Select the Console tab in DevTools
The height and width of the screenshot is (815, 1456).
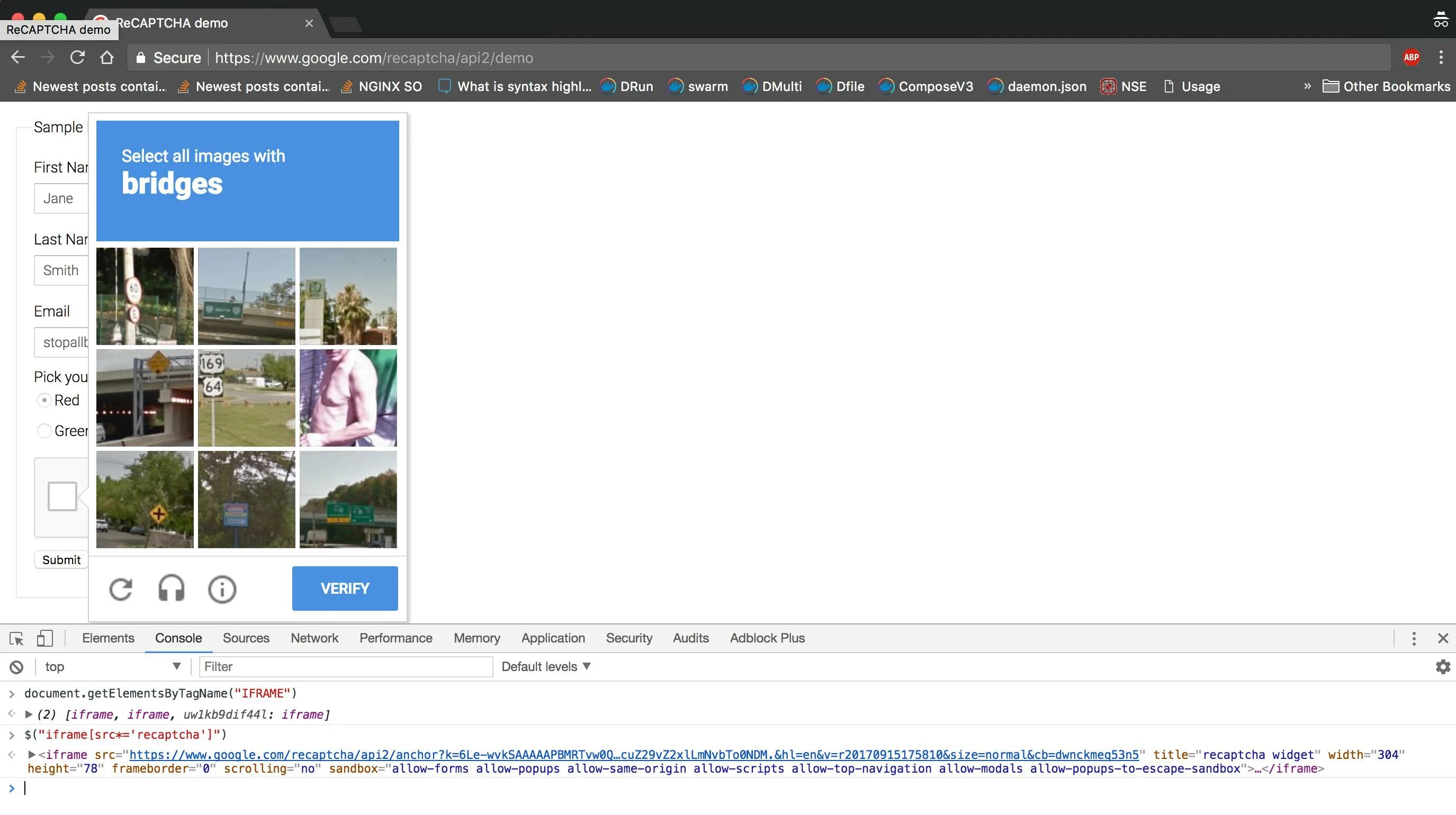178,637
